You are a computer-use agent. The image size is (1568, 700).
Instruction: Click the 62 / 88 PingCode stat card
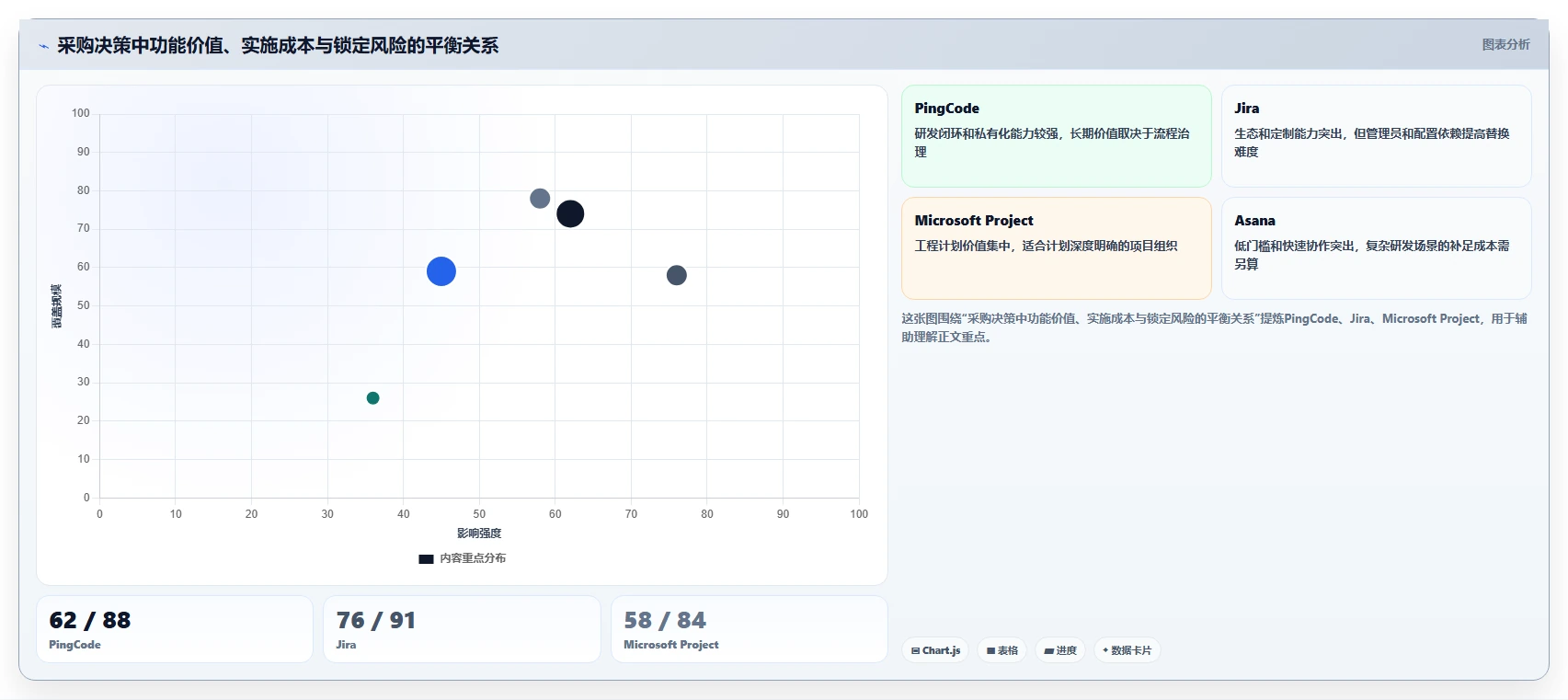[175, 629]
